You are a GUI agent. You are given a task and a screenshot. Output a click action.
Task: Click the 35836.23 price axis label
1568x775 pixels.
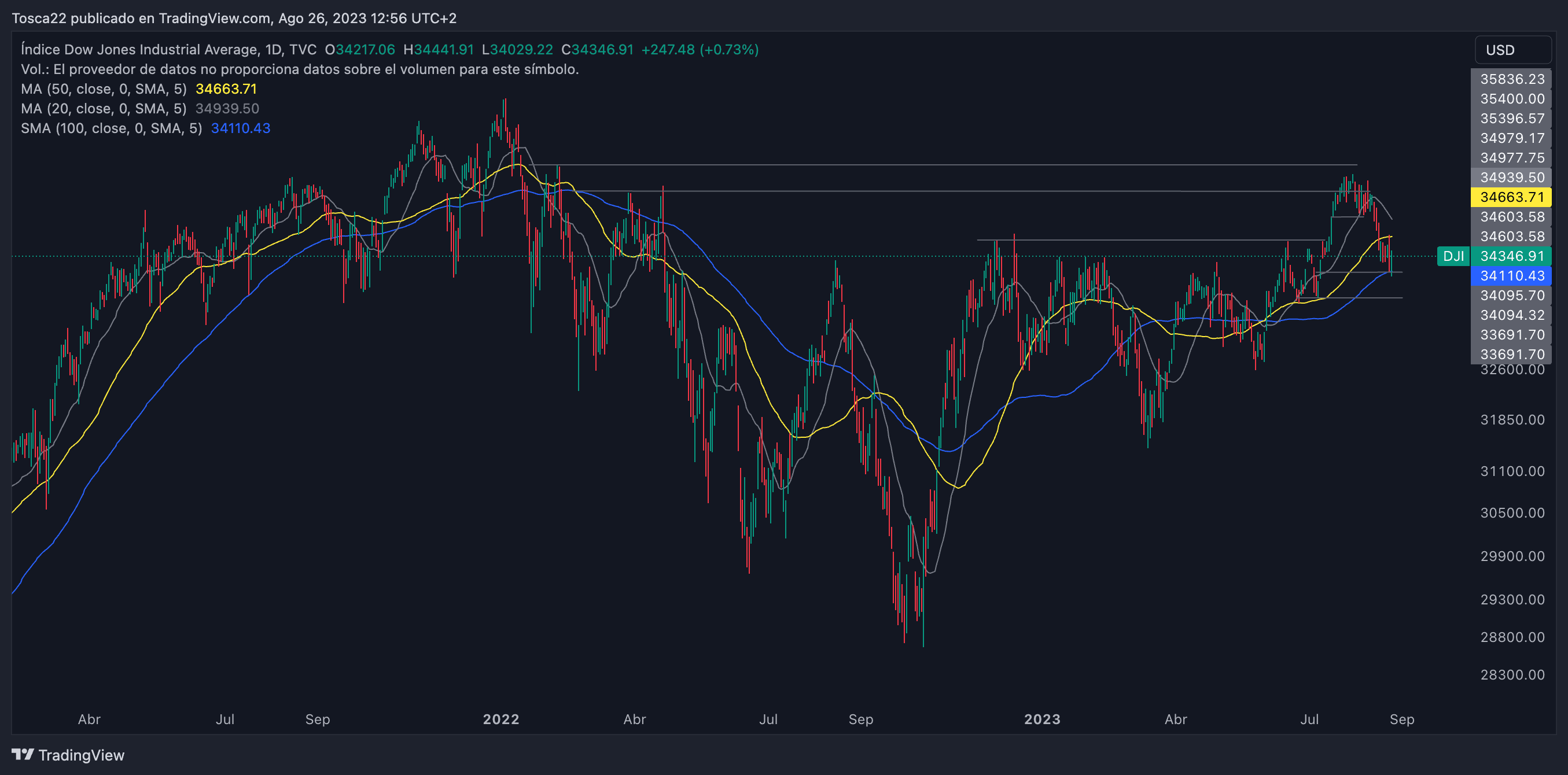click(1511, 79)
